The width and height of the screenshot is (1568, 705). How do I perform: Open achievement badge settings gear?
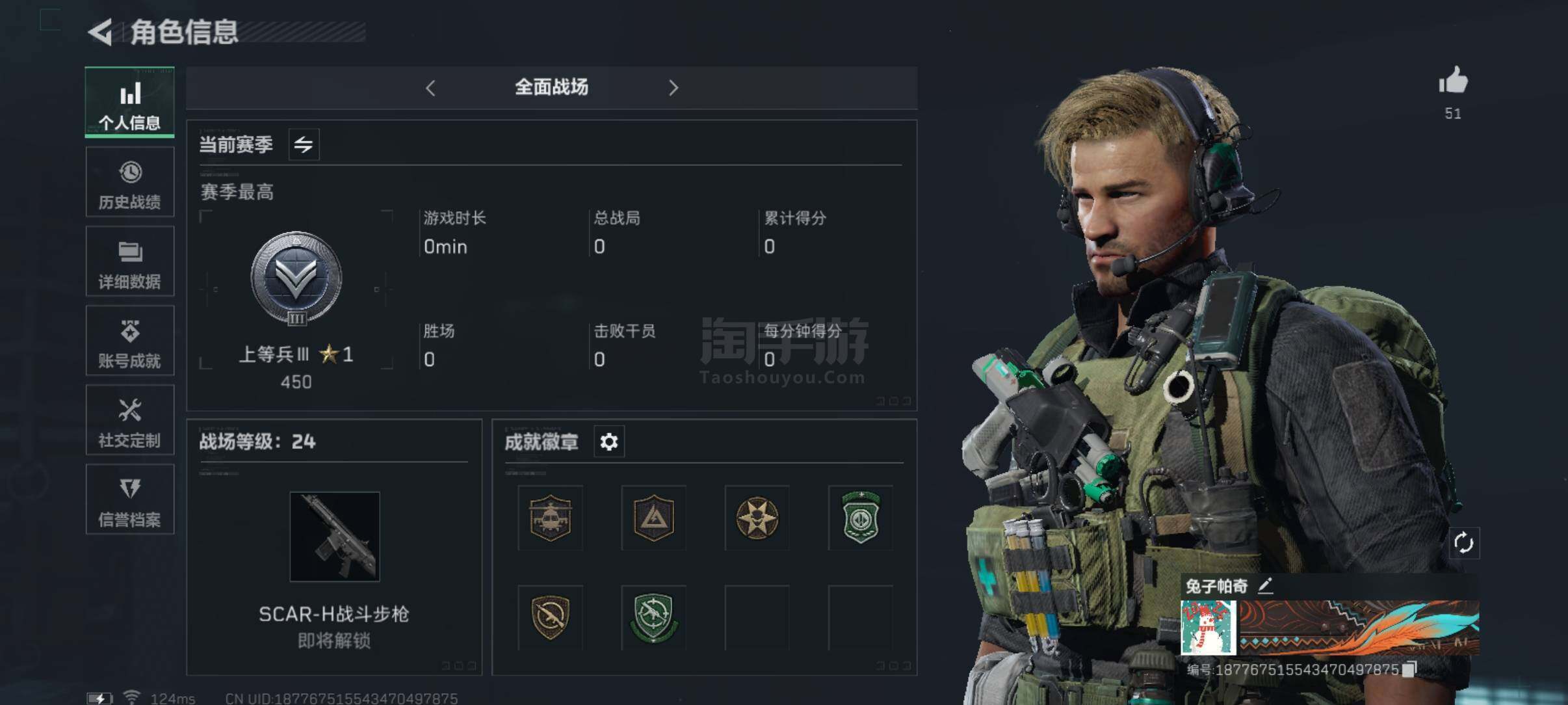pyautogui.click(x=609, y=442)
